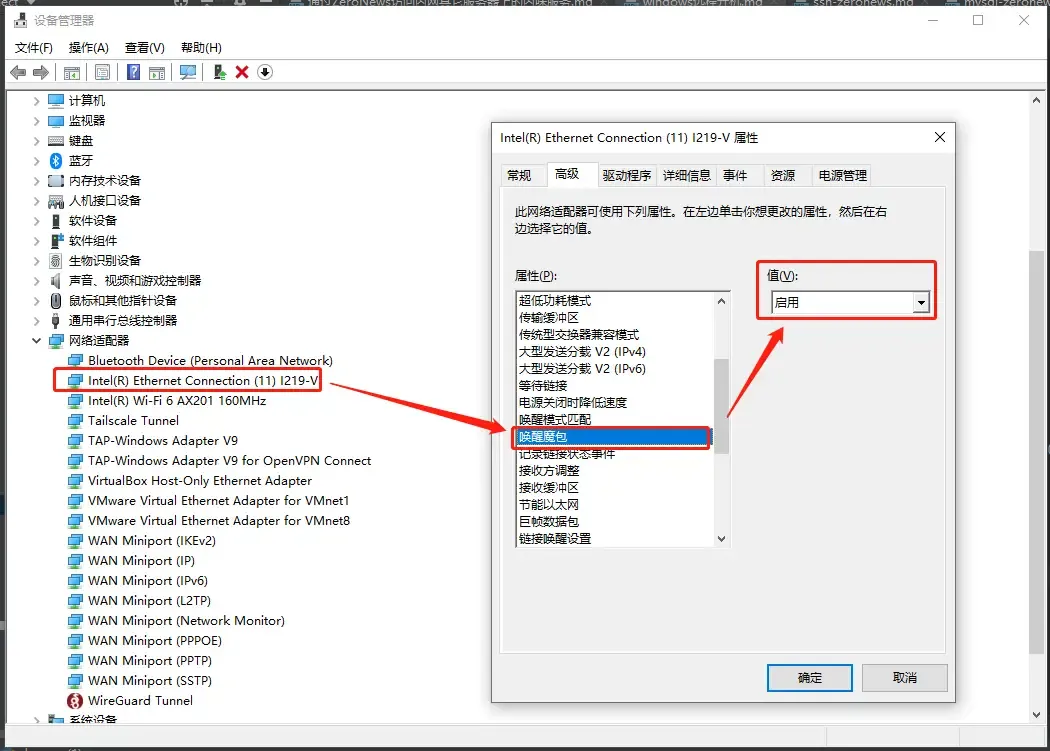Select VirtualBox Host-Only Ethernet Adapter
Screen dimensions: 1050x751
200,480
